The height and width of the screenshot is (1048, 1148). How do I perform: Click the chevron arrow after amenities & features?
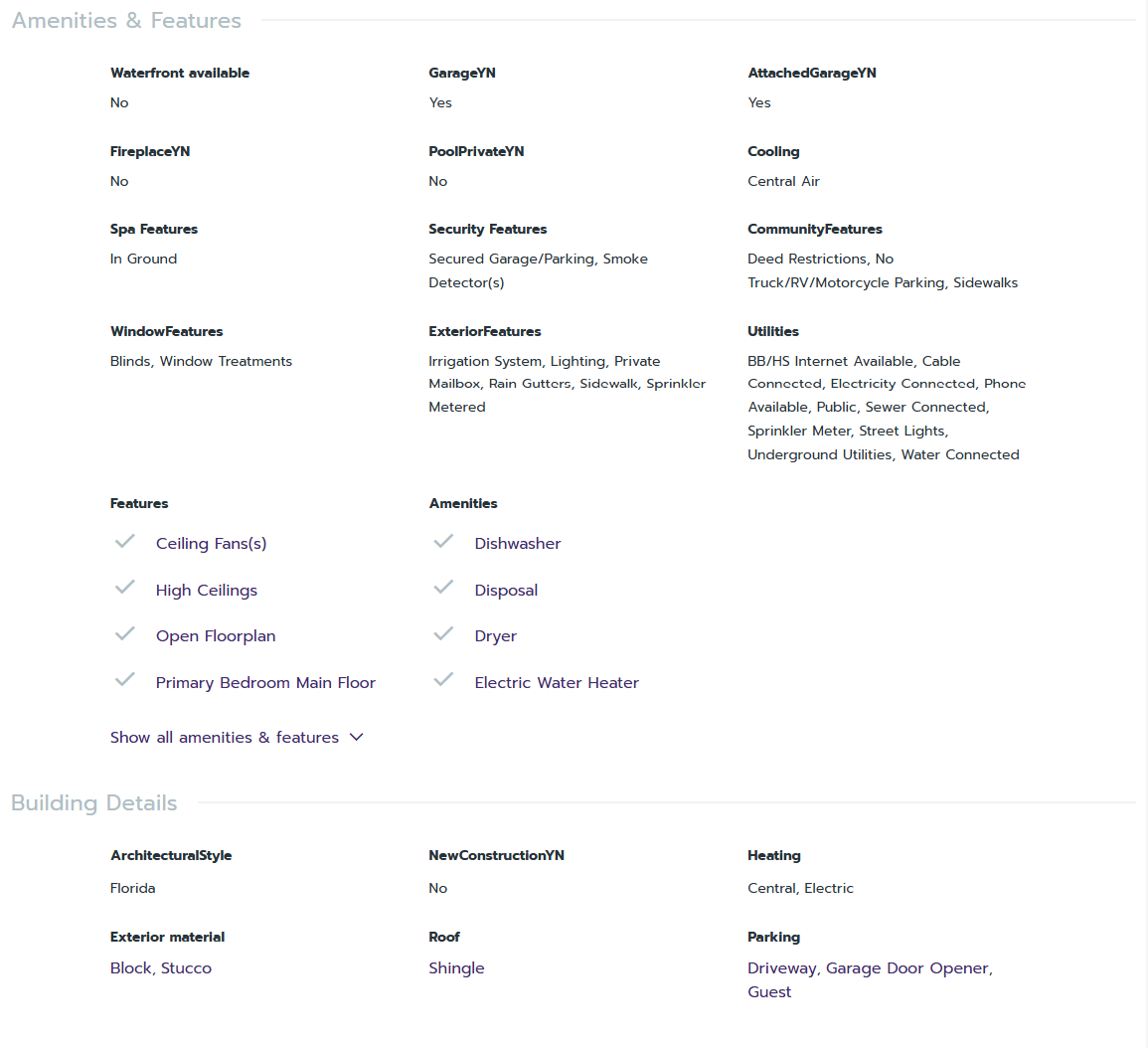[357, 737]
